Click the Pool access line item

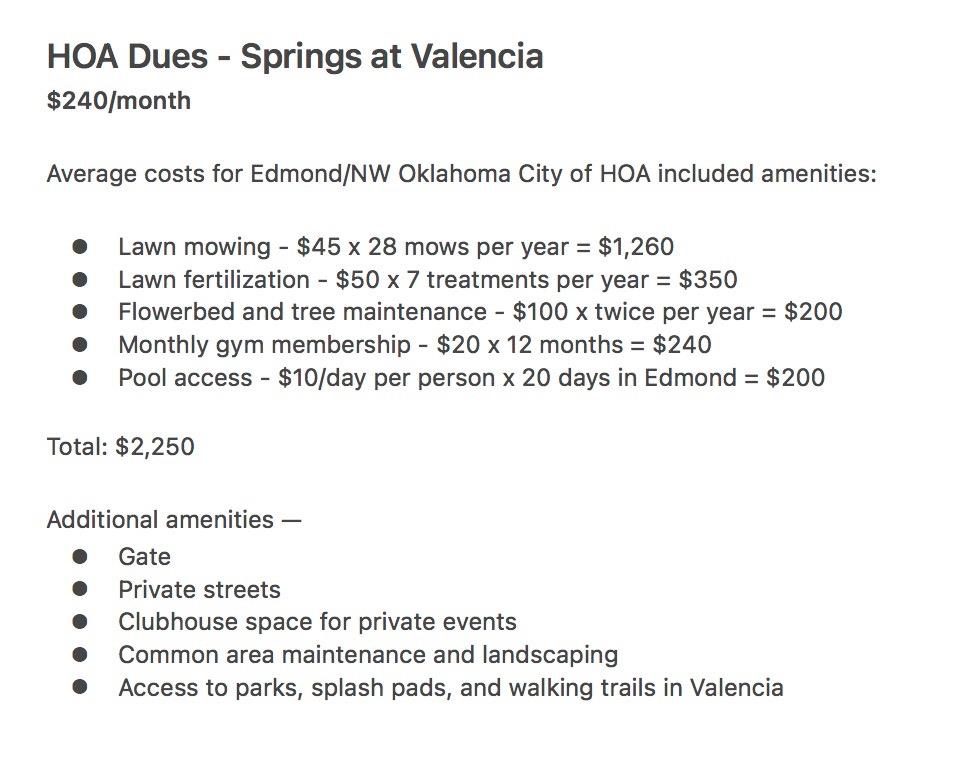pos(472,377)
